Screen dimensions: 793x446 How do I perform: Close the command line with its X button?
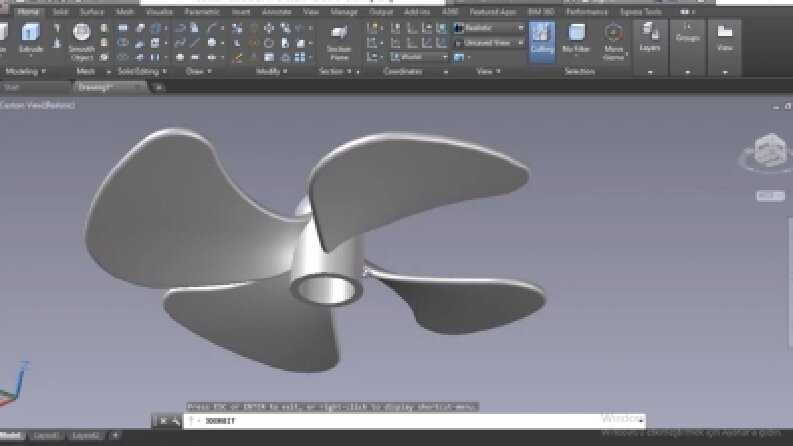point(163,421)
